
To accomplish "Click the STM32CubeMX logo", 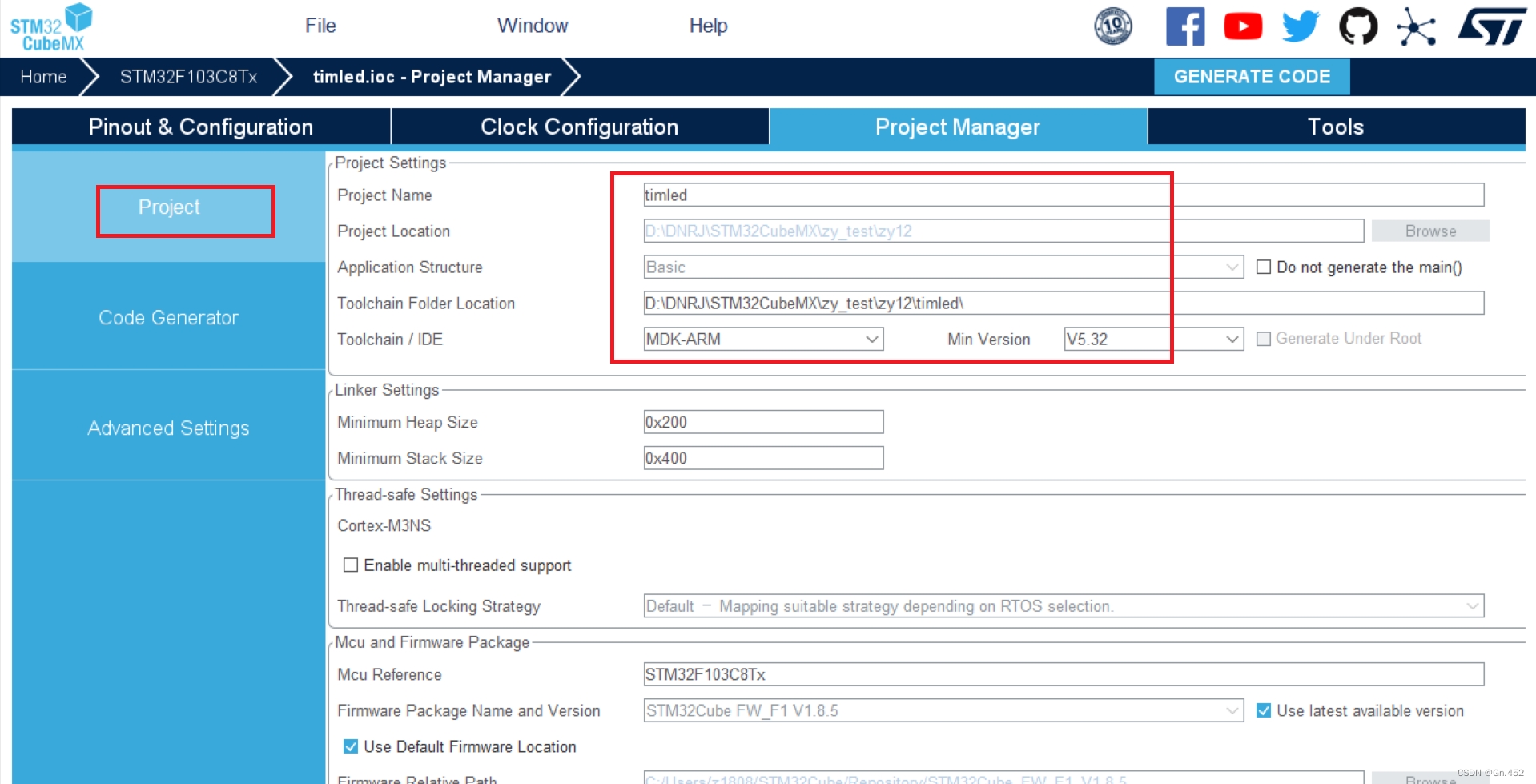I will pyautogui.click(x=51, y=27).
